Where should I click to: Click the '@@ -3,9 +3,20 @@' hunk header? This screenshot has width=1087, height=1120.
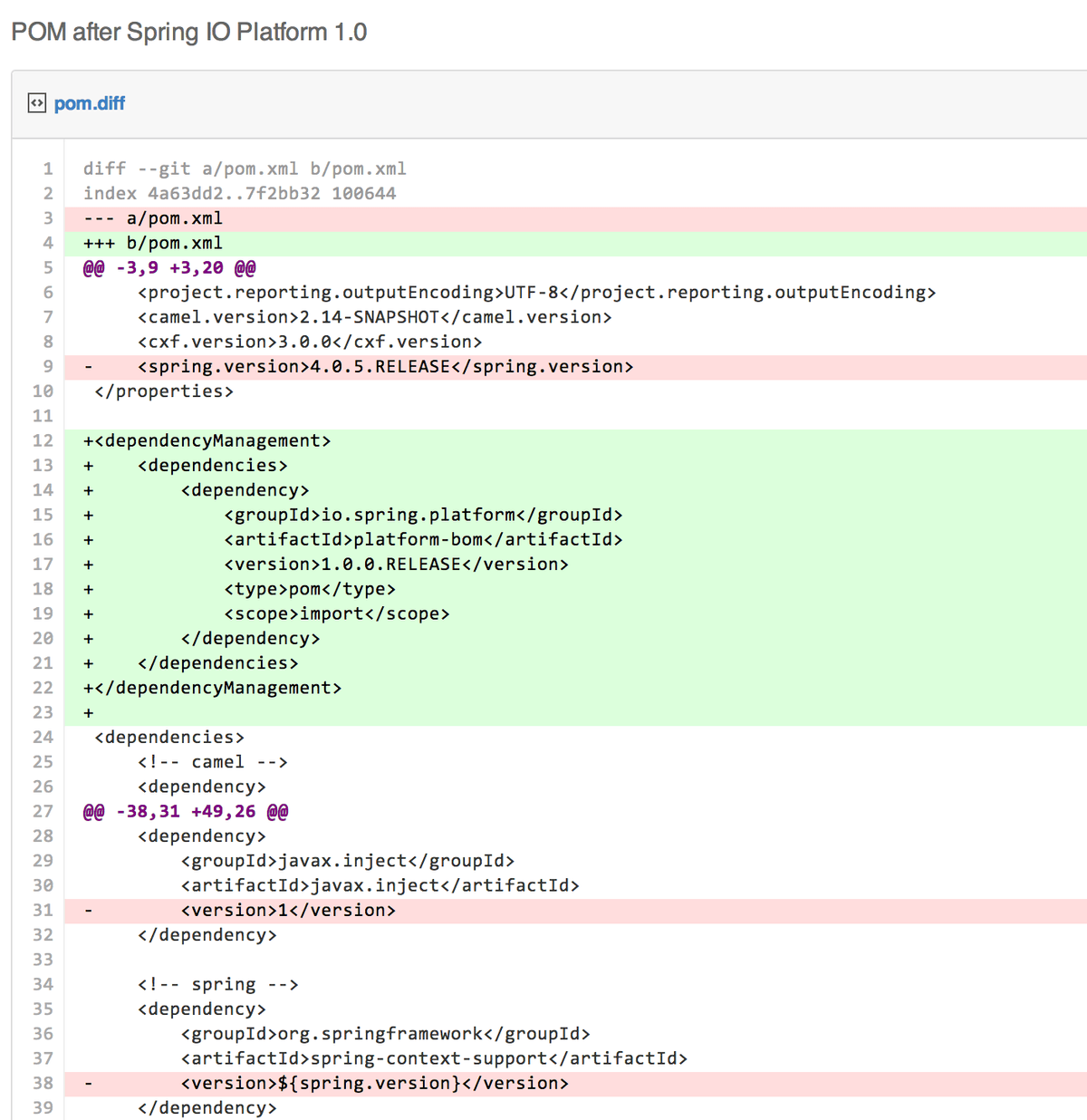(169, 268)
